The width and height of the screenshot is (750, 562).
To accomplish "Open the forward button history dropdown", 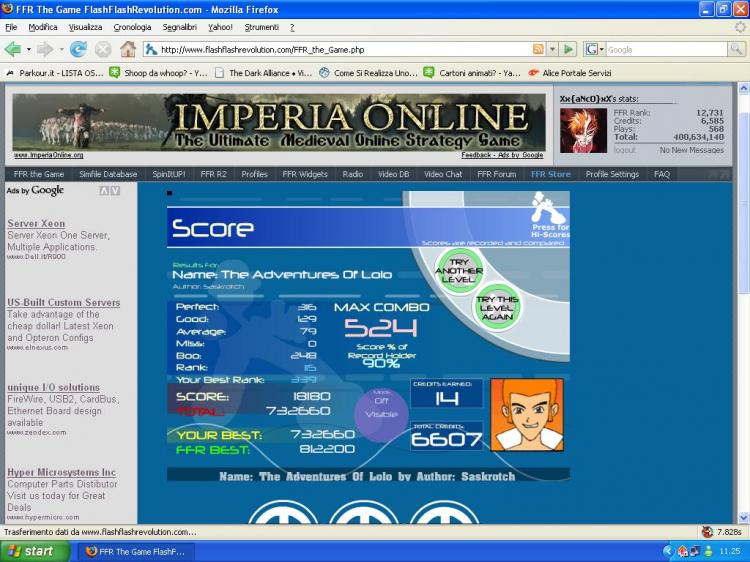I will point(61,49).
